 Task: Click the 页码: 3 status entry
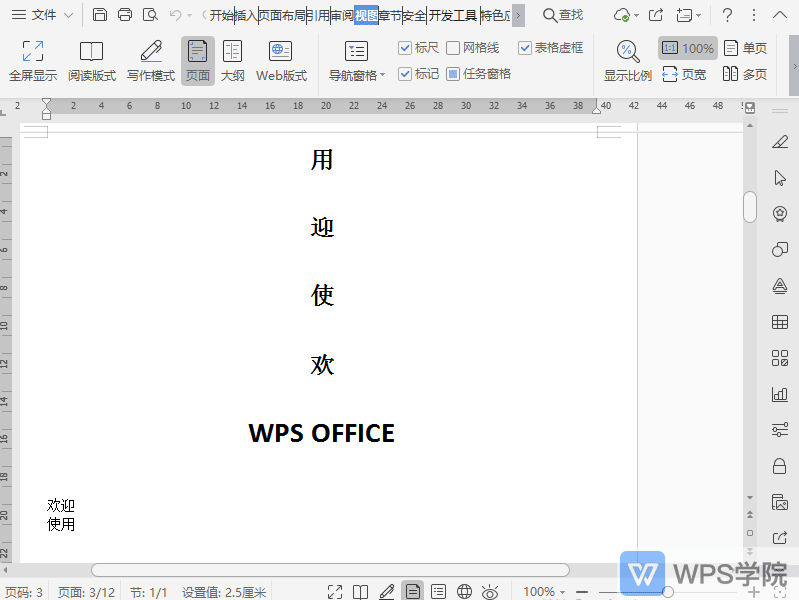[24, 592]
